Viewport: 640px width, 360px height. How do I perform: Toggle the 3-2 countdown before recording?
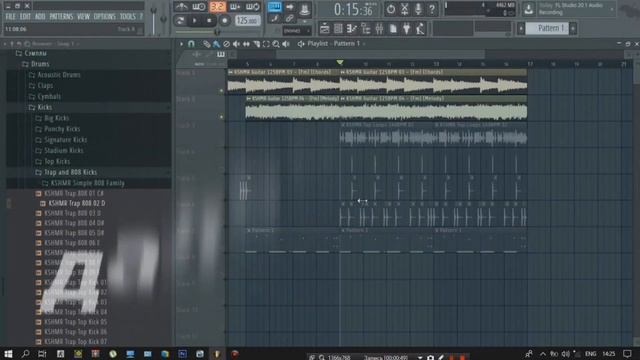coord(217,7)
